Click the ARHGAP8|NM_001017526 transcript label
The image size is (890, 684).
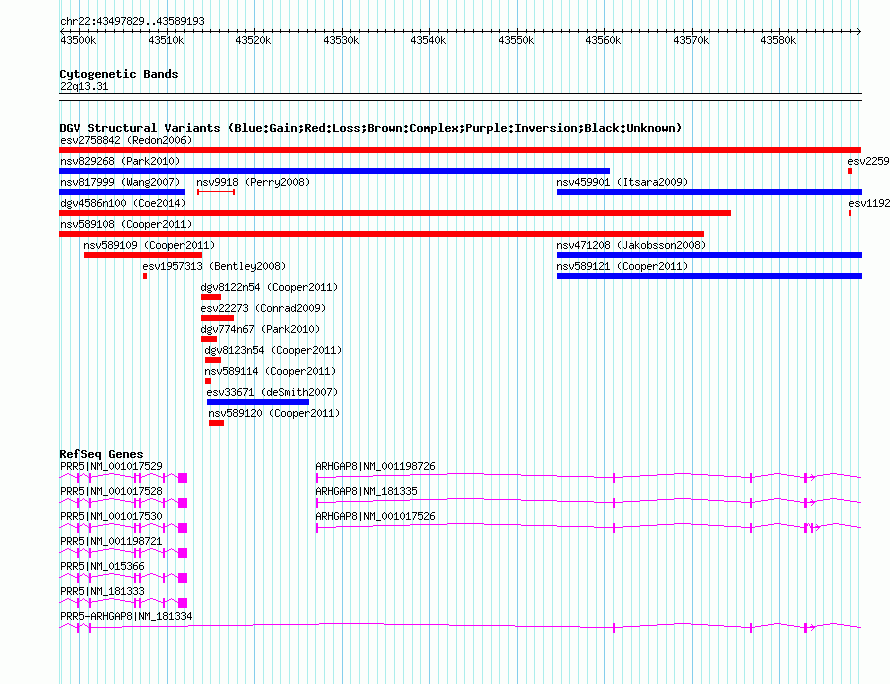(x=375, y=516)
